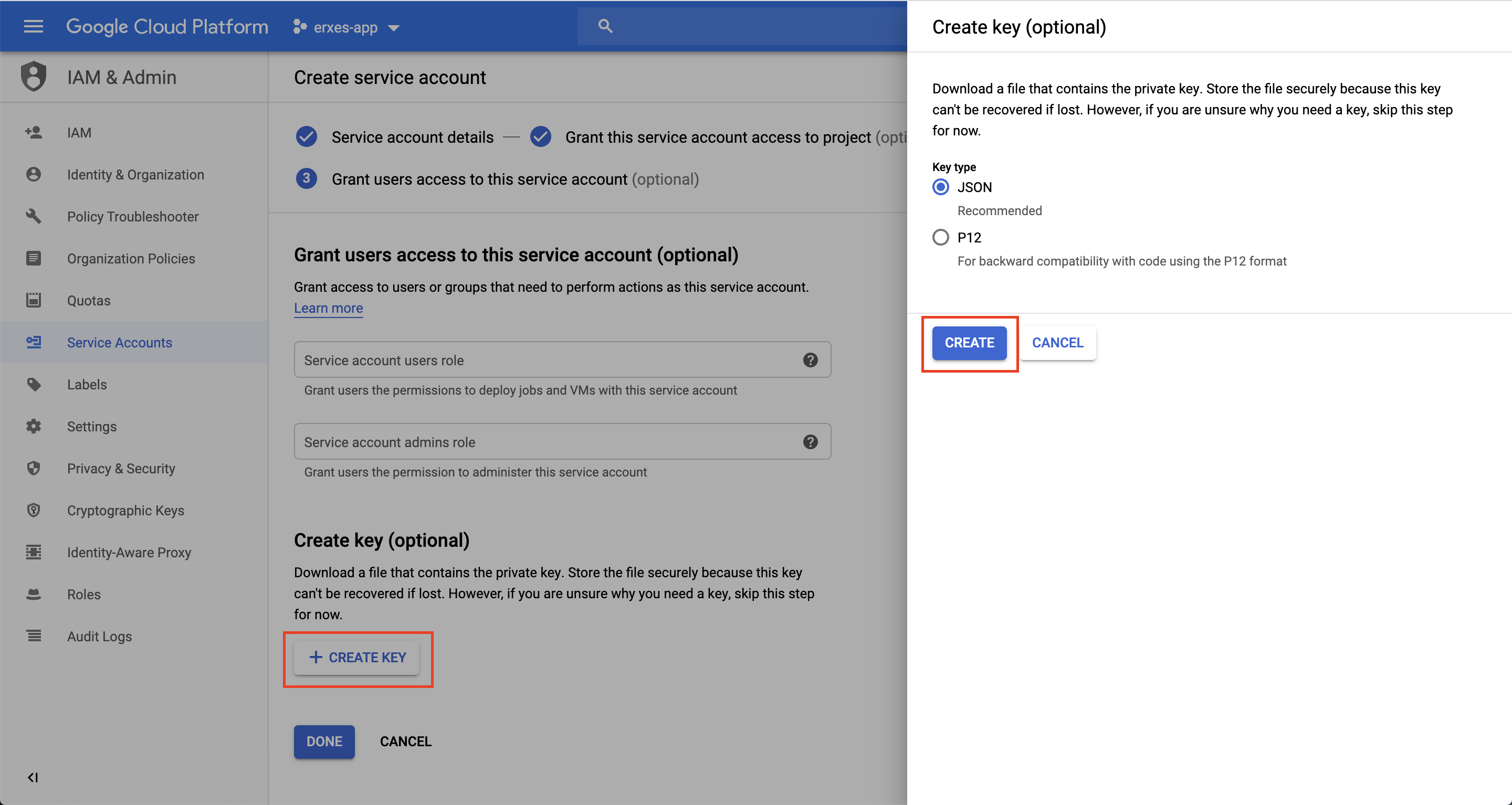Click the IAM & Admin shield icon
The image size is (1512, 805).
point(34,77)
